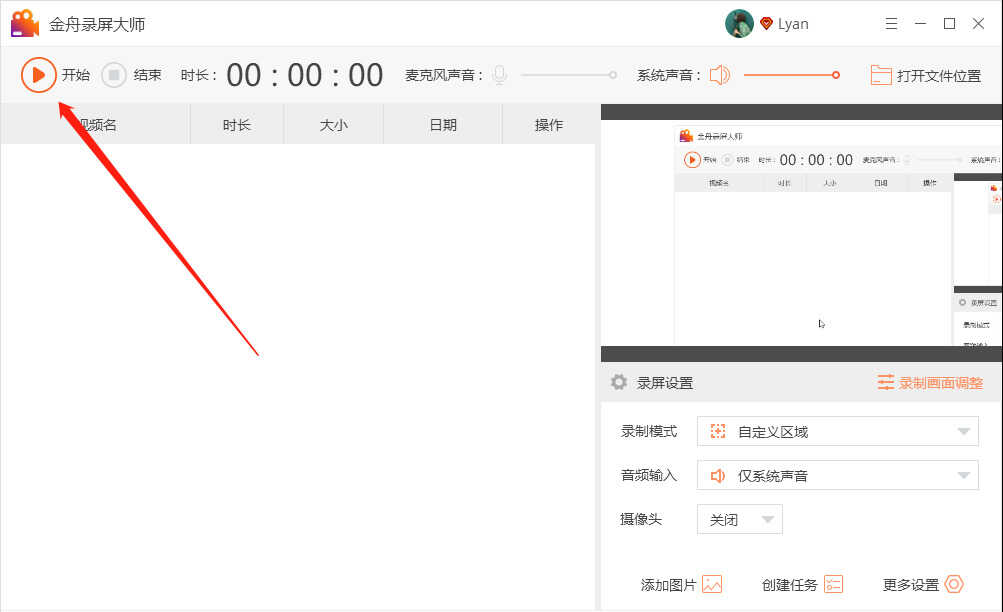Click the 结束 label

[147, 75]
